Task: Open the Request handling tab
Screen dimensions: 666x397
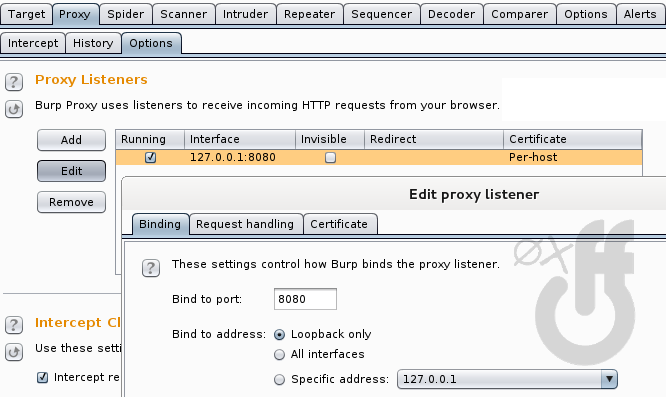Action: [246, 224]
